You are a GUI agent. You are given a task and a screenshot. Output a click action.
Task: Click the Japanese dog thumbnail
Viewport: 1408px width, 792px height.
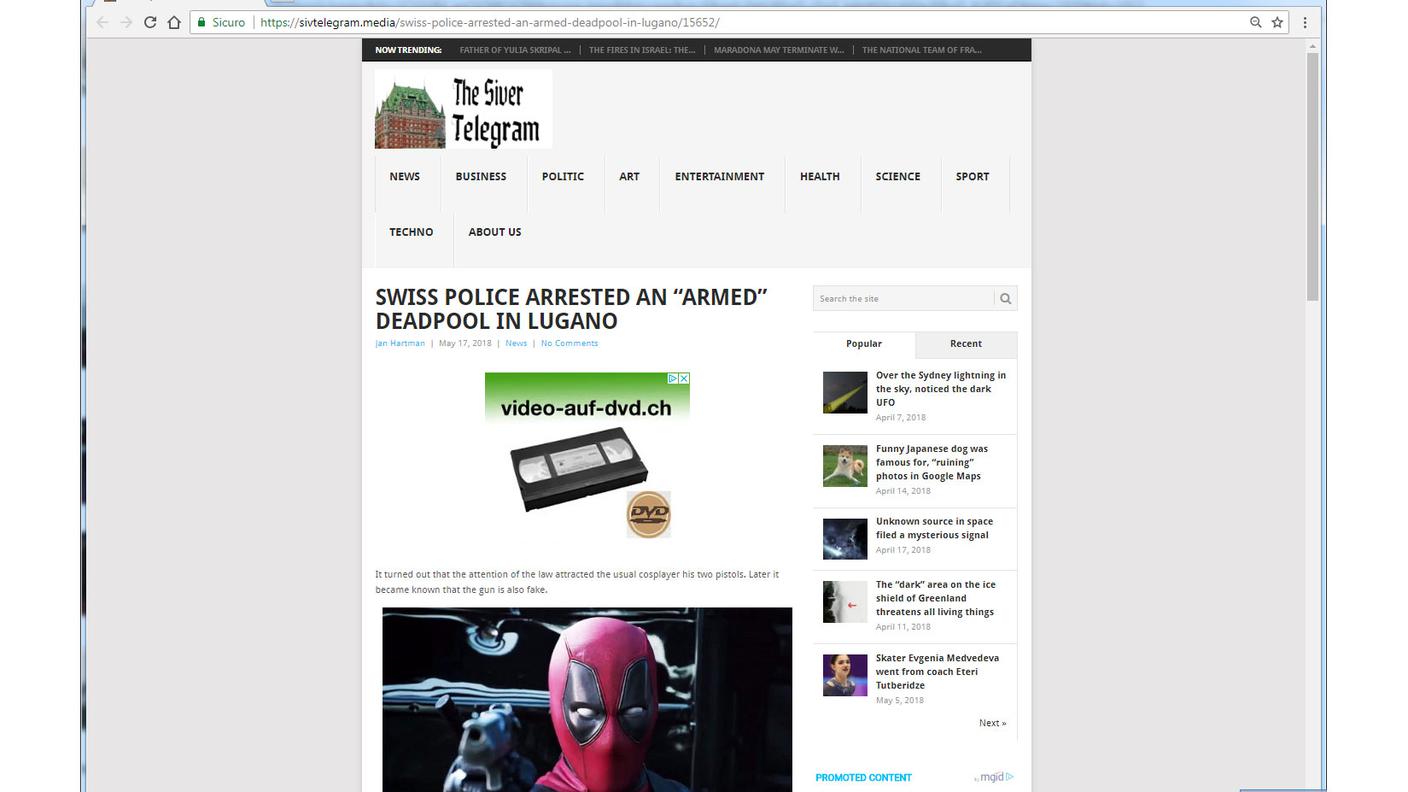[845, 466]
